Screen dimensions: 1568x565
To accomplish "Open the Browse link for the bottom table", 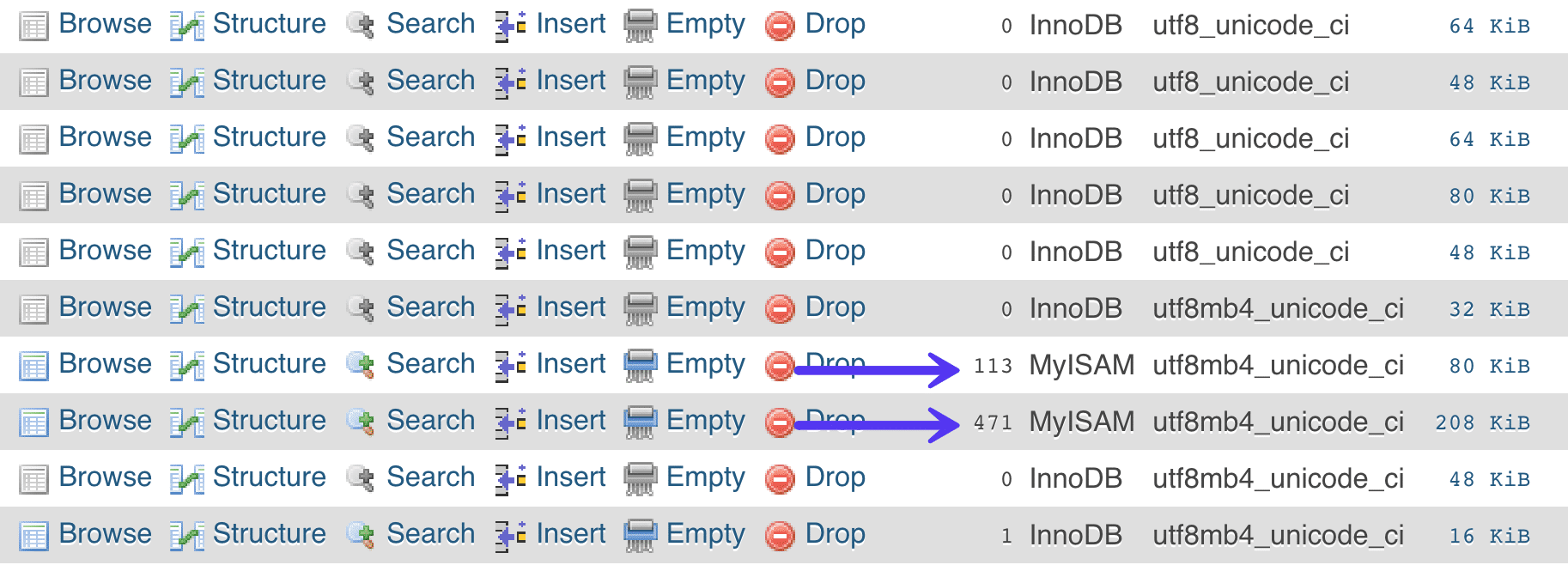I will coord(105,534).
